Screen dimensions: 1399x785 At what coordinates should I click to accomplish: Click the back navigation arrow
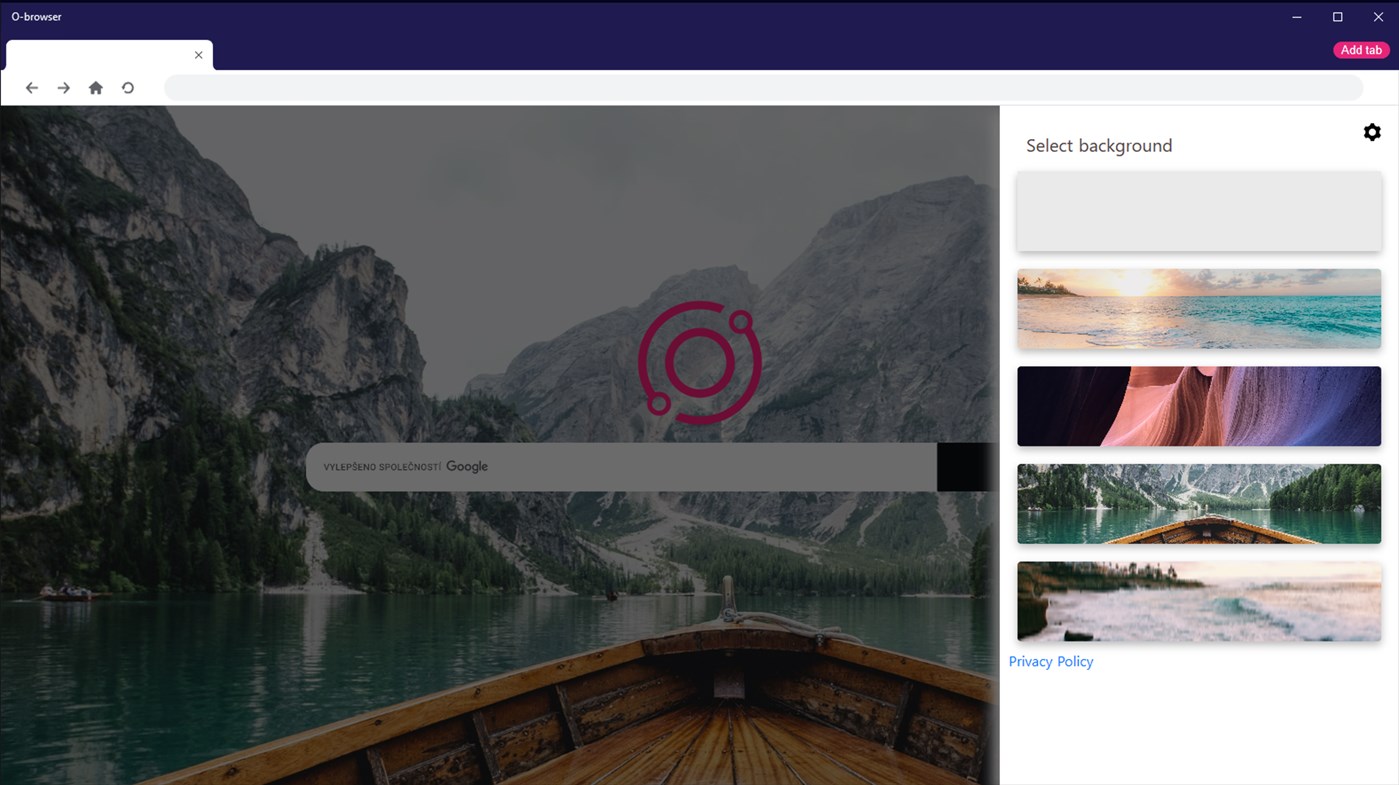pos(31,87)
